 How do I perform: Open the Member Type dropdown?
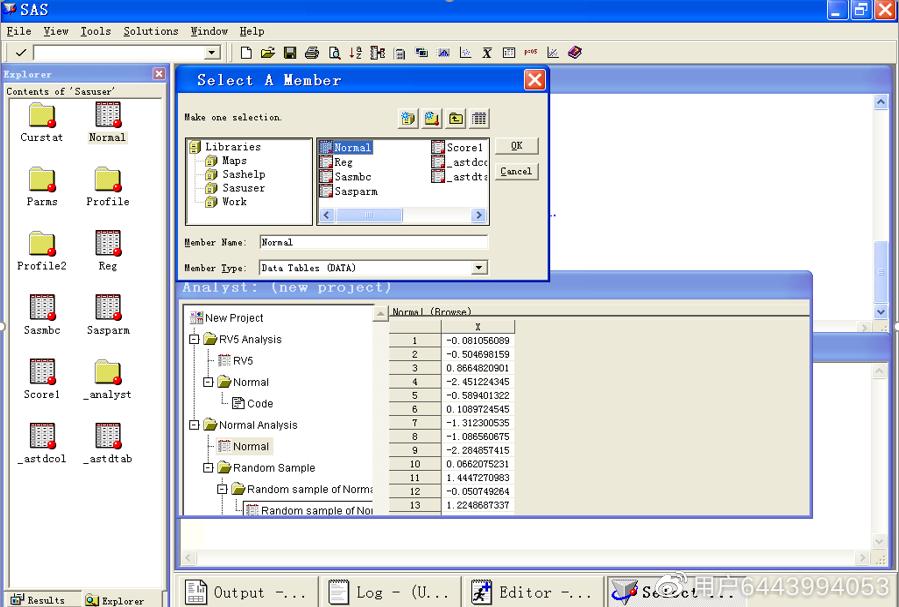[479, 268]
